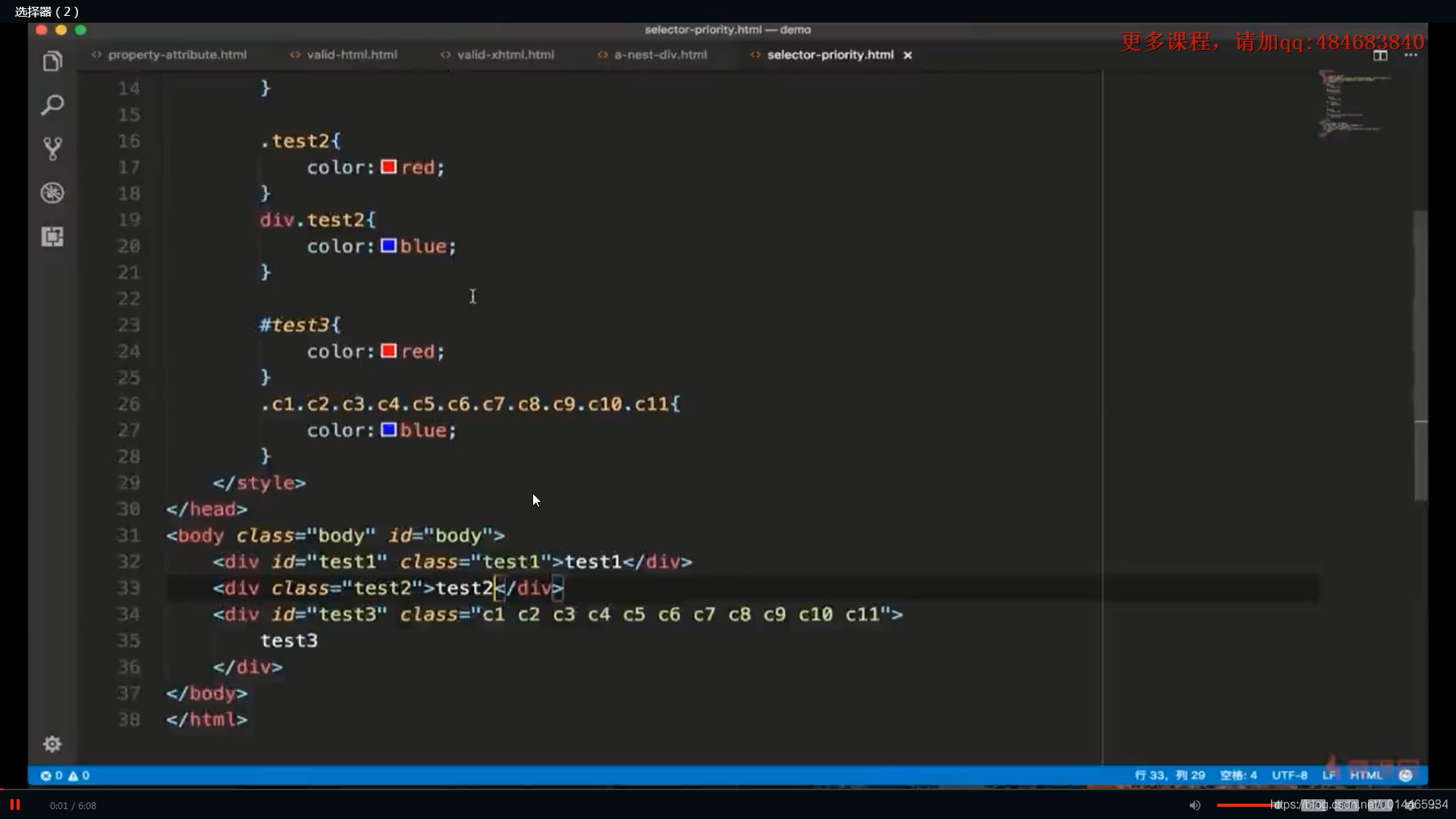Click the .test2 selector text

point(300,141)
